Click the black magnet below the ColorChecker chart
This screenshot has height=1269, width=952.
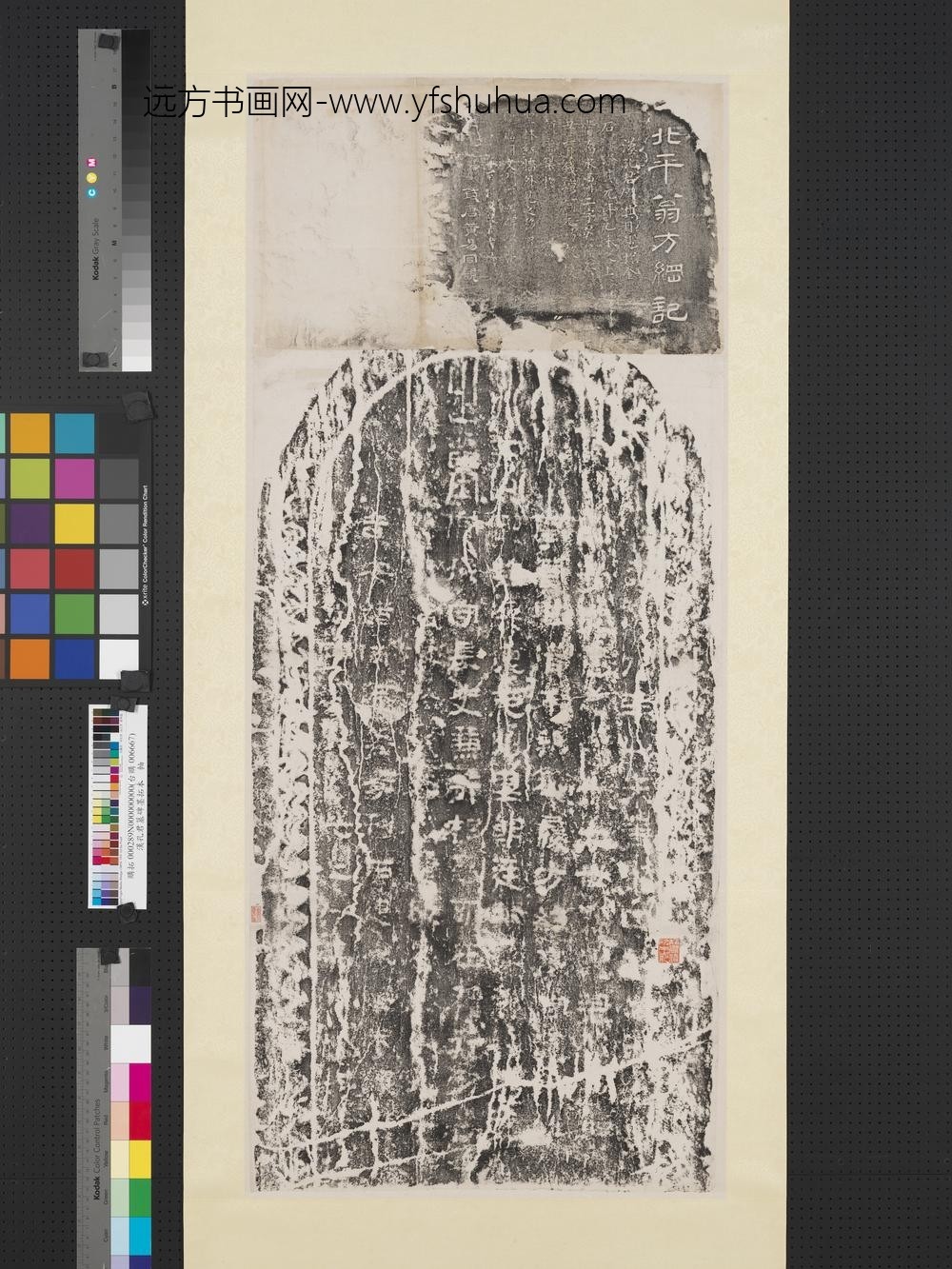(136, 680)
